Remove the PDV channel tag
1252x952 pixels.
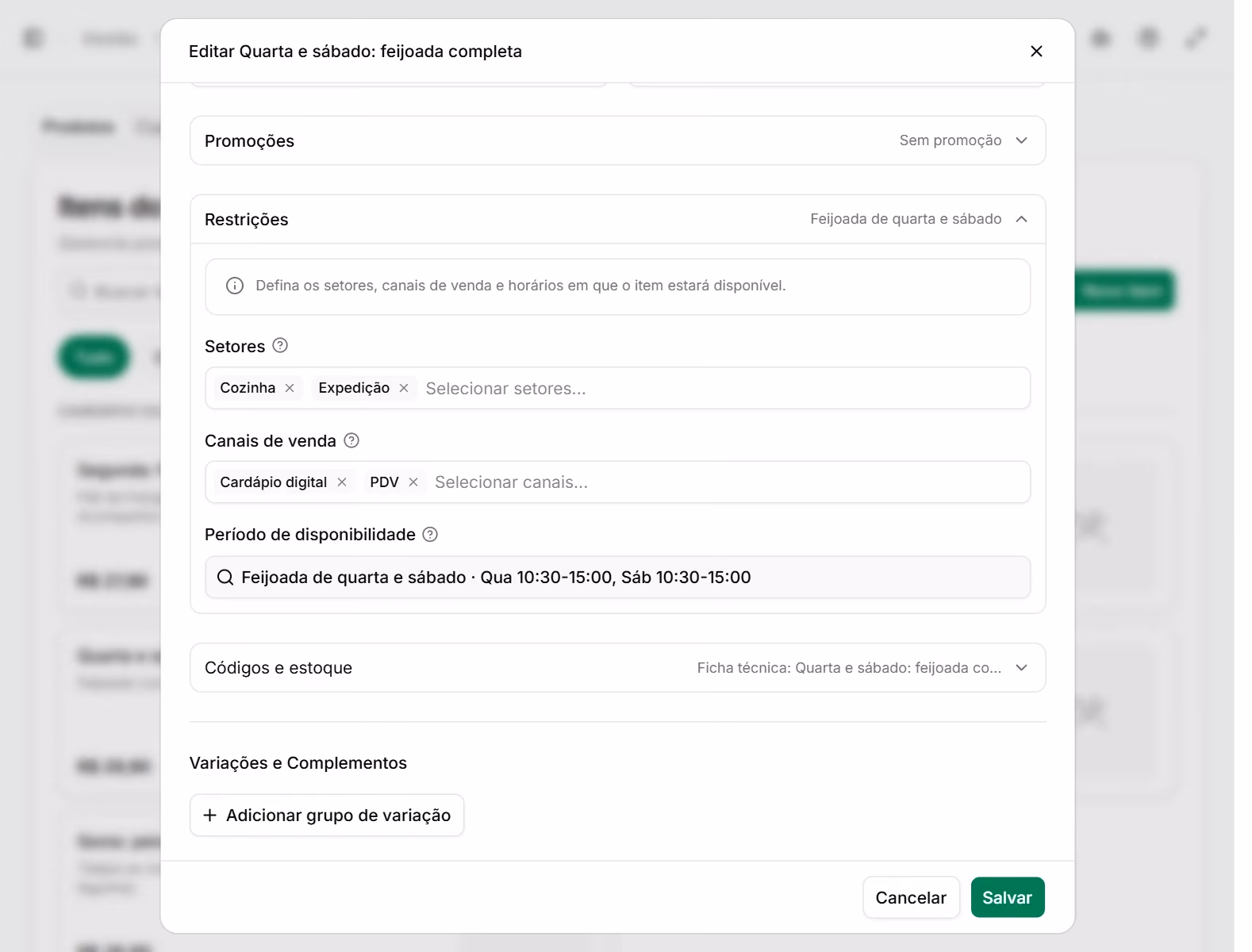coord(413,482)
